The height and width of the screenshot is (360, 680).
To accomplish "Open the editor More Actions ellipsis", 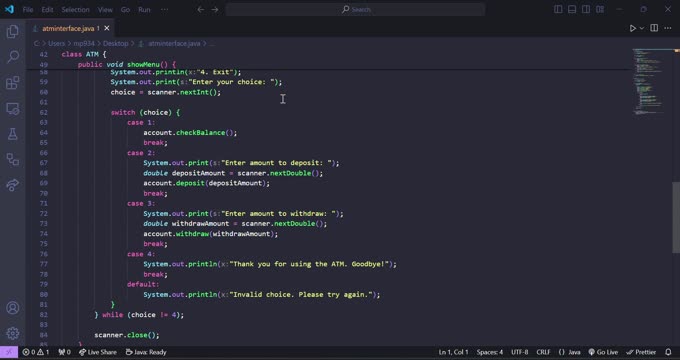I will pyautogui.click(x=668, y=28).
